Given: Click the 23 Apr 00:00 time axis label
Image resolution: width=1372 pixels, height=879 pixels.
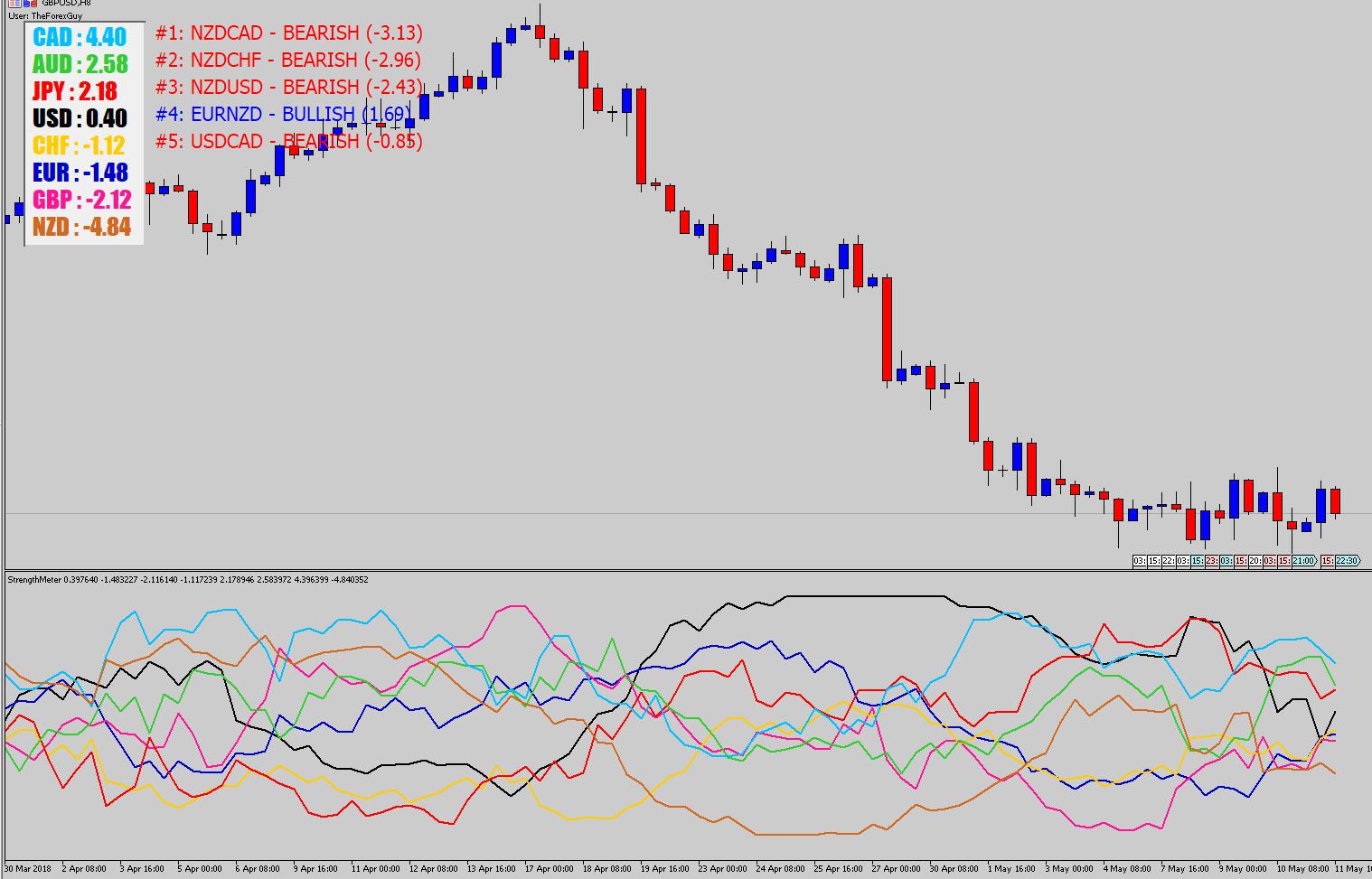Looking at the screenshot, I should [x=722, y=869].
